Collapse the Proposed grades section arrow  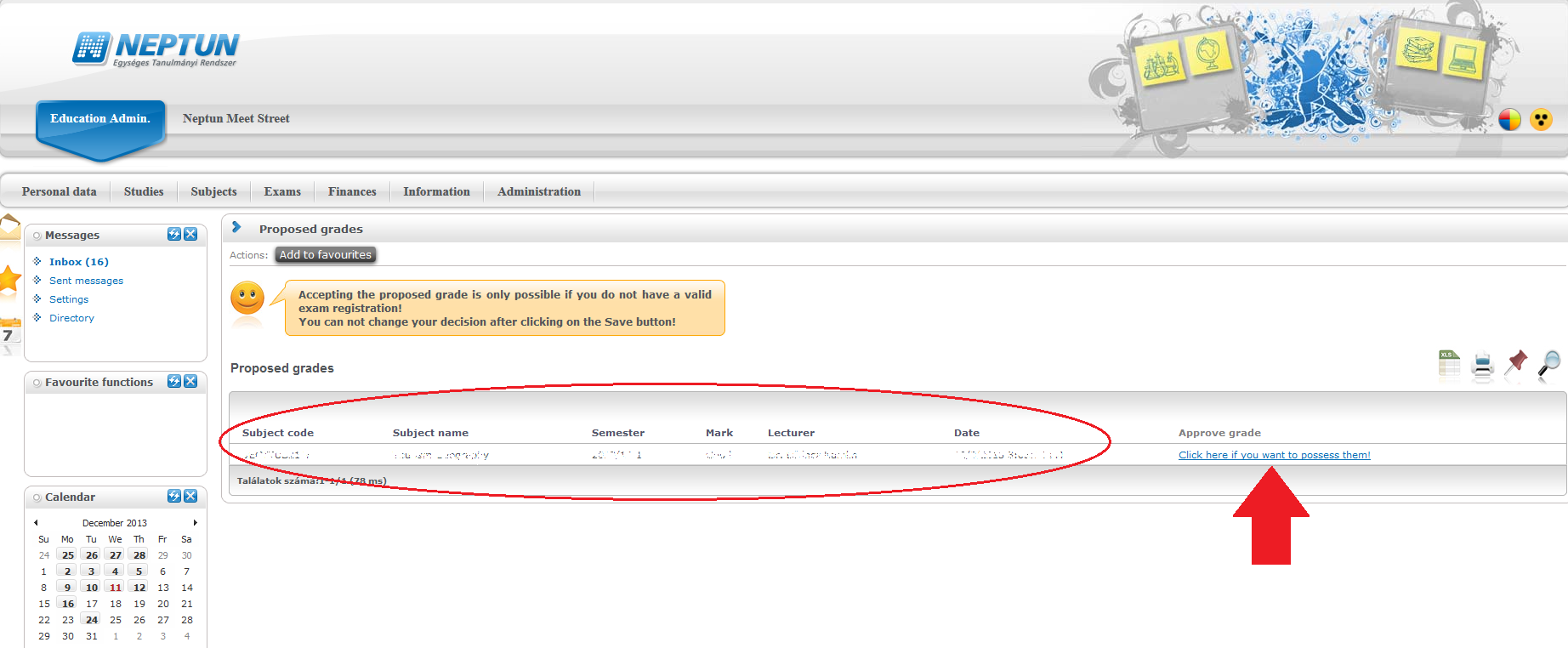(x=237, y=227)
